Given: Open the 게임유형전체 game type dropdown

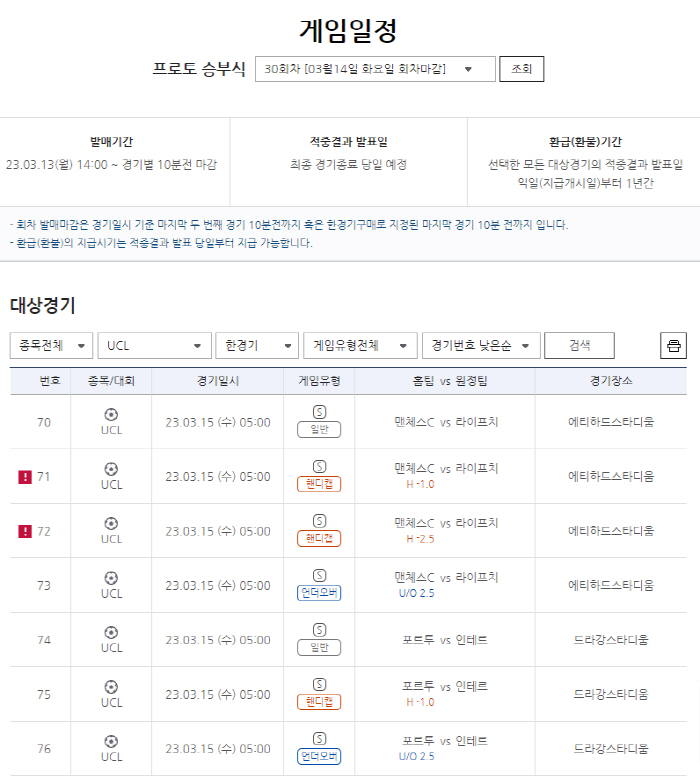Looking at the screenshot, I should point(360,346).
